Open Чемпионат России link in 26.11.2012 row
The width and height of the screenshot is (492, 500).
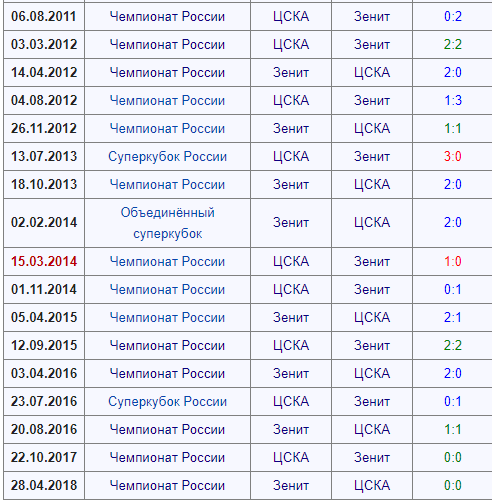(167, 128)
